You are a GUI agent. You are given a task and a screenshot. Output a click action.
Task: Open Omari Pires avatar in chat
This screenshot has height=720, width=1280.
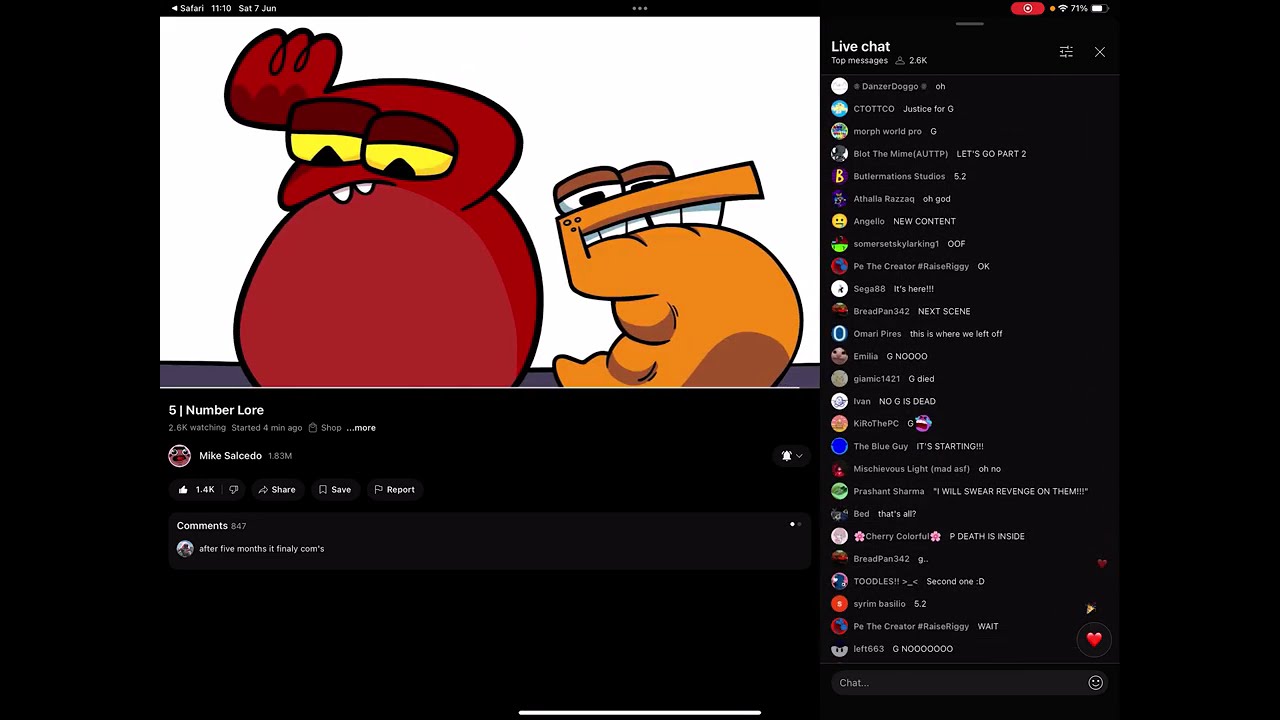click(839, 334)
